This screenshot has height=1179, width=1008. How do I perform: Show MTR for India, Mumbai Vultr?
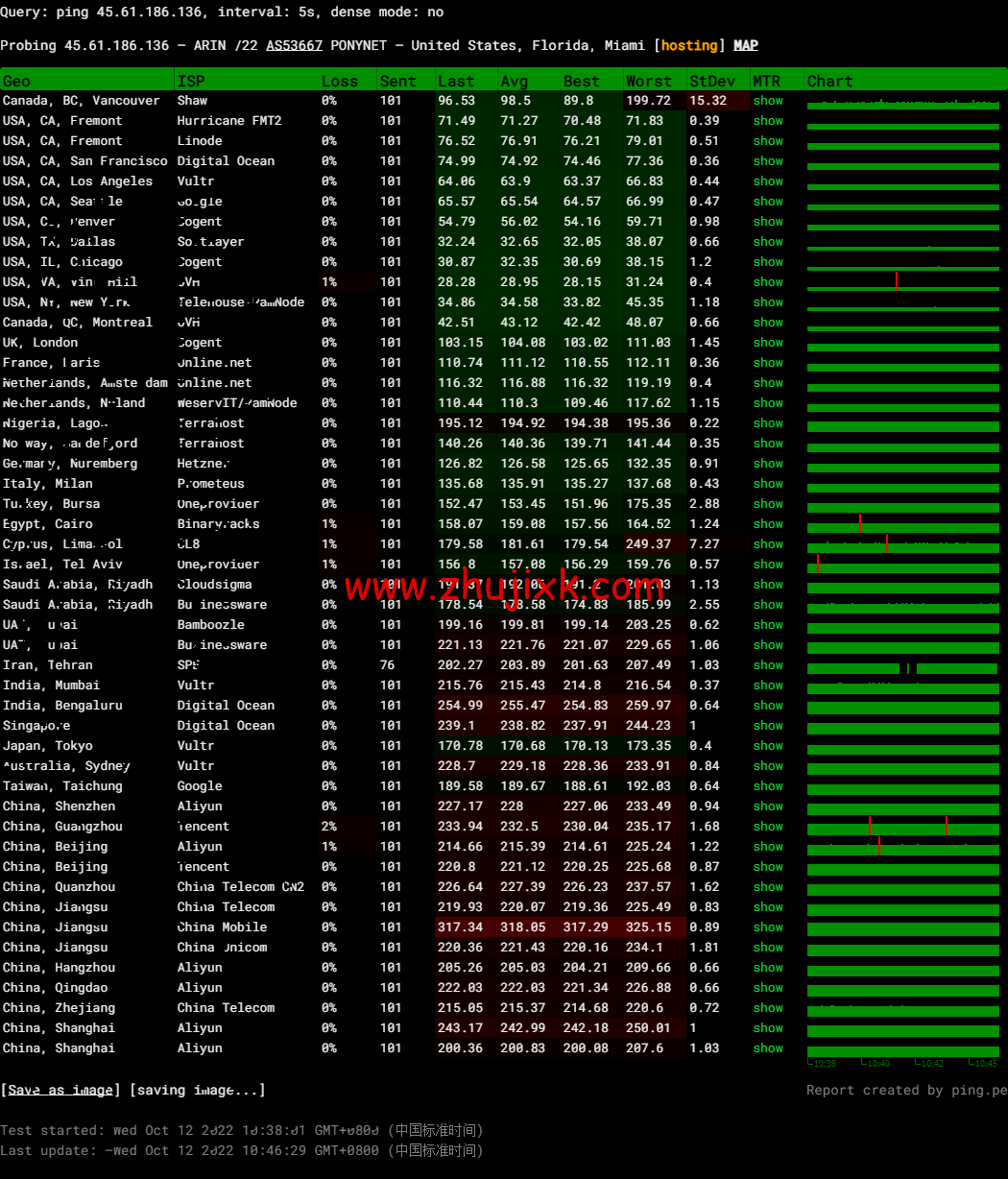tap(768, 685)
